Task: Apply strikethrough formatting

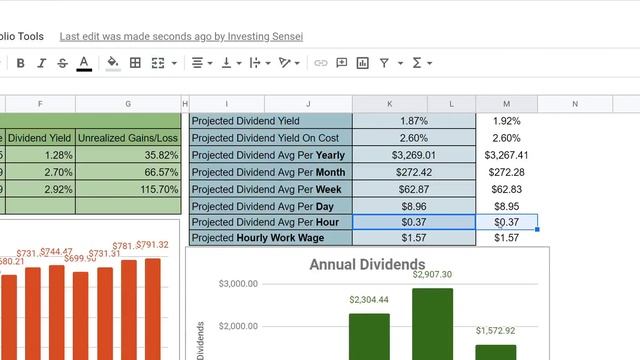Action: [62, 63]
